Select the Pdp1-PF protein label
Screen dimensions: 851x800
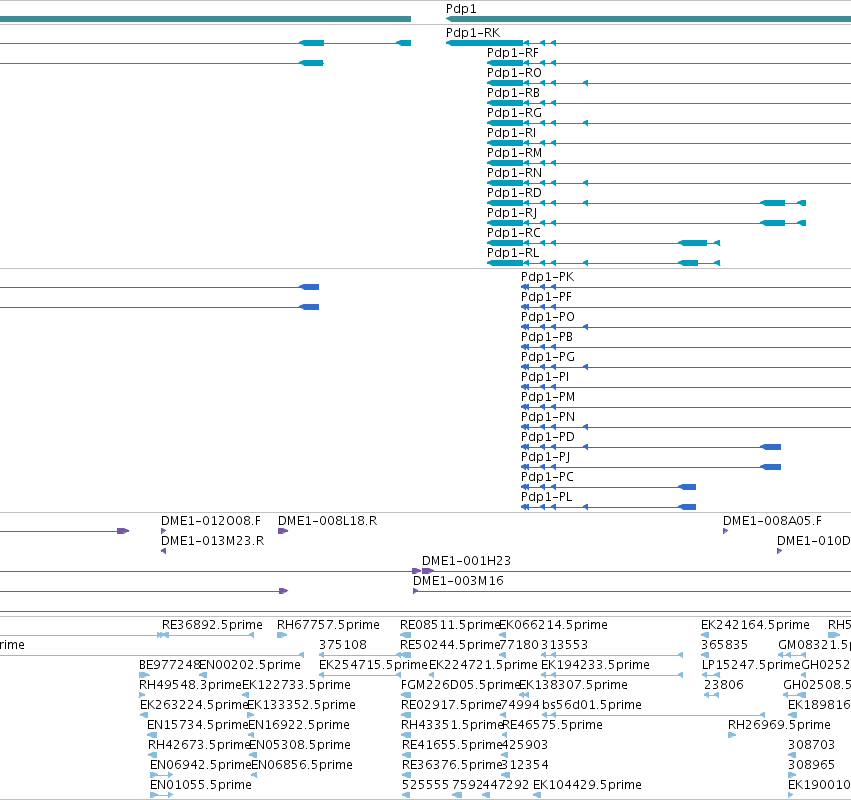pos(546,297)
